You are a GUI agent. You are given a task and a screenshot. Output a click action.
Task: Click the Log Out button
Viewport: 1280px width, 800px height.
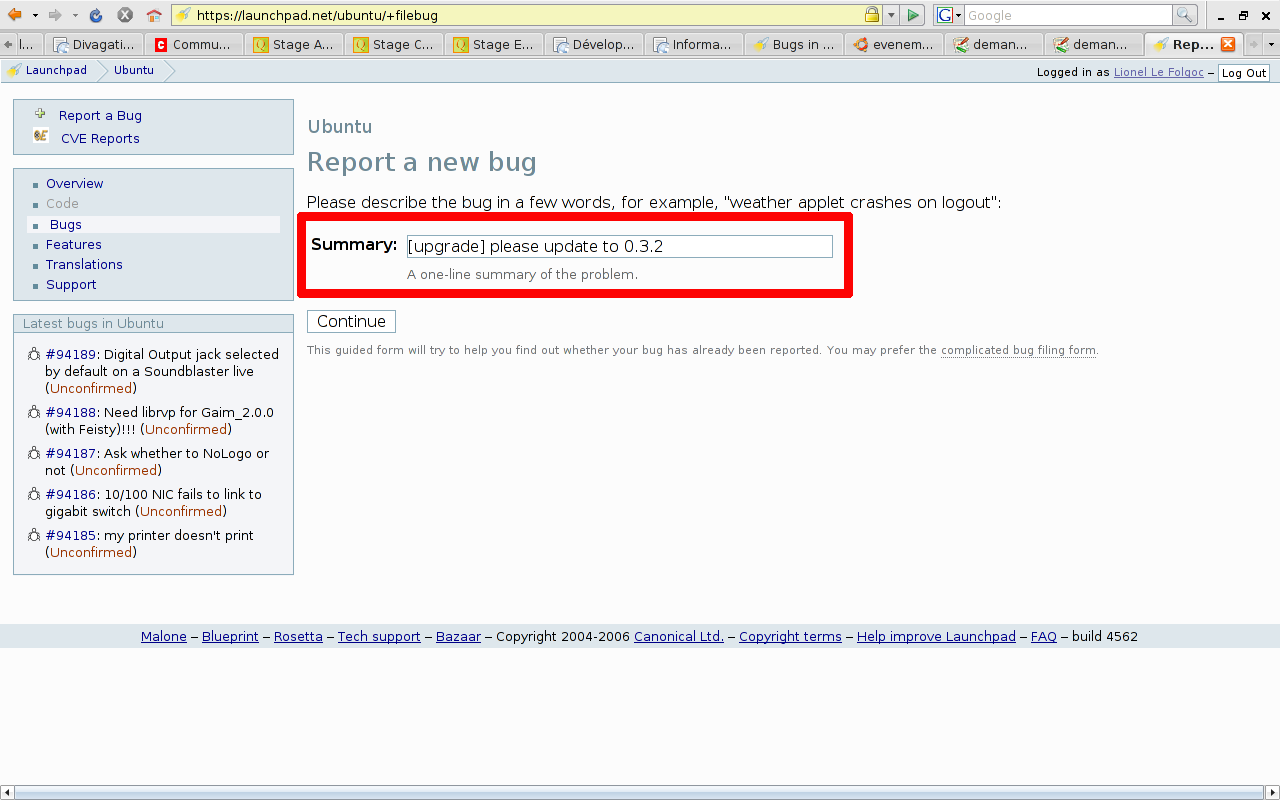tap(1243, 73)
